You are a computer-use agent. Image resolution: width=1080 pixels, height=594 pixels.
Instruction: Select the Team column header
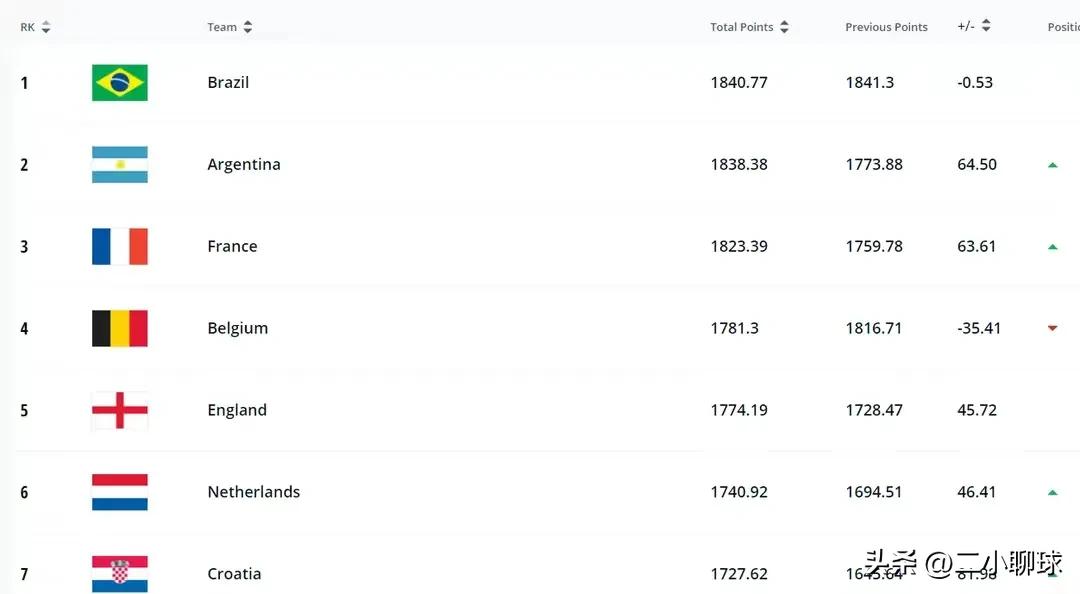point(221,27)
